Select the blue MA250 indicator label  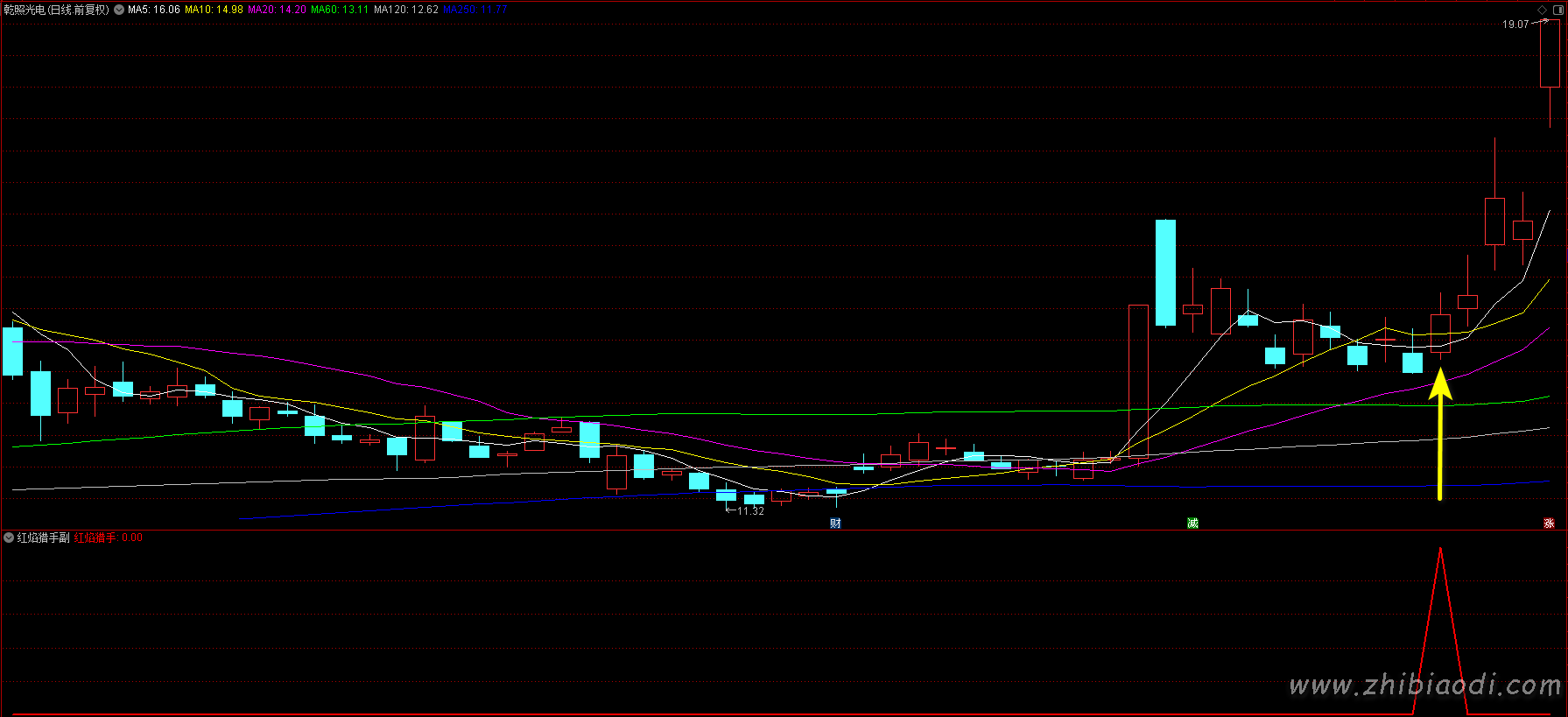pos(475,10)
